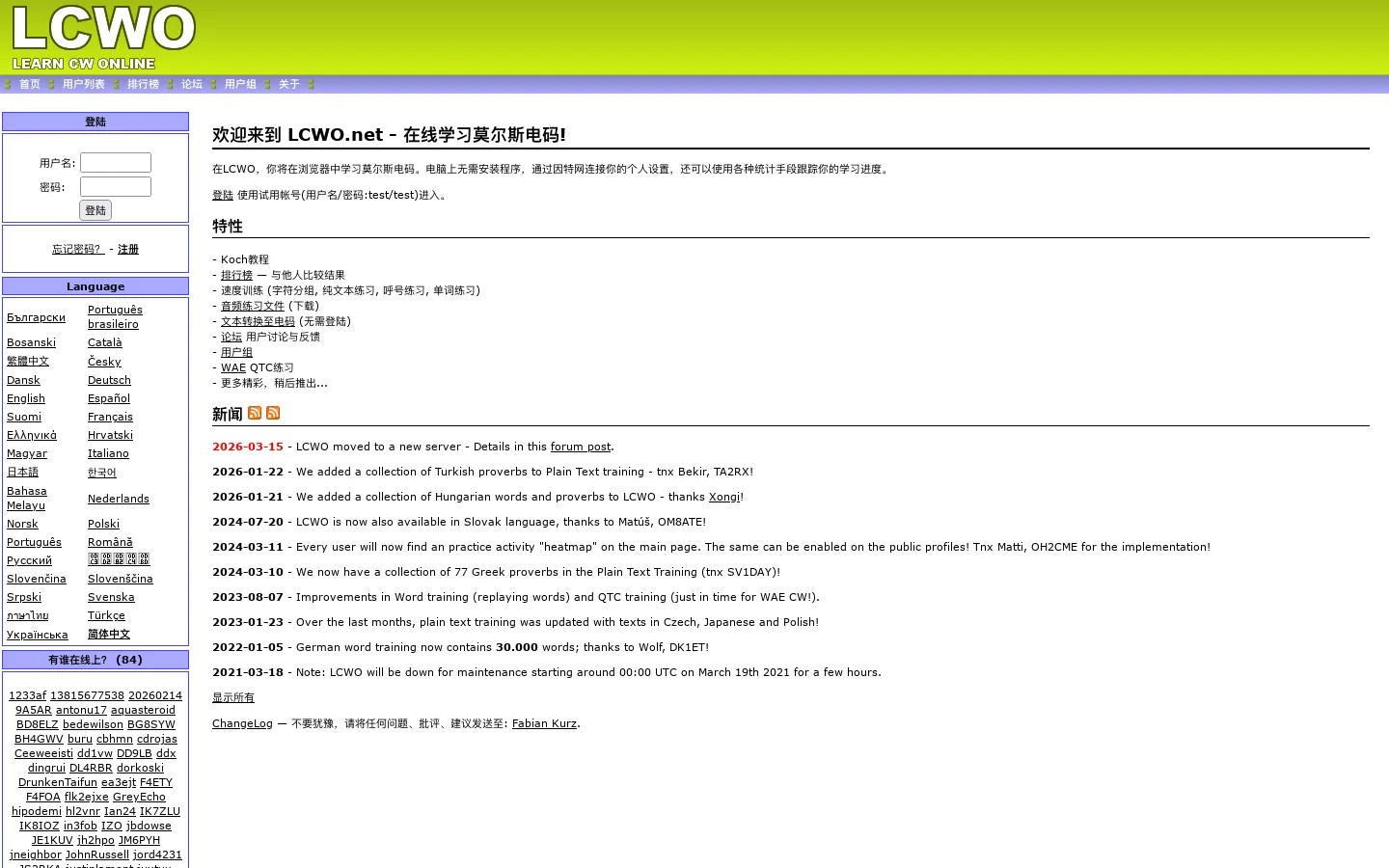Open the Fabian Kurz contact link

click(x=544, y=723)
